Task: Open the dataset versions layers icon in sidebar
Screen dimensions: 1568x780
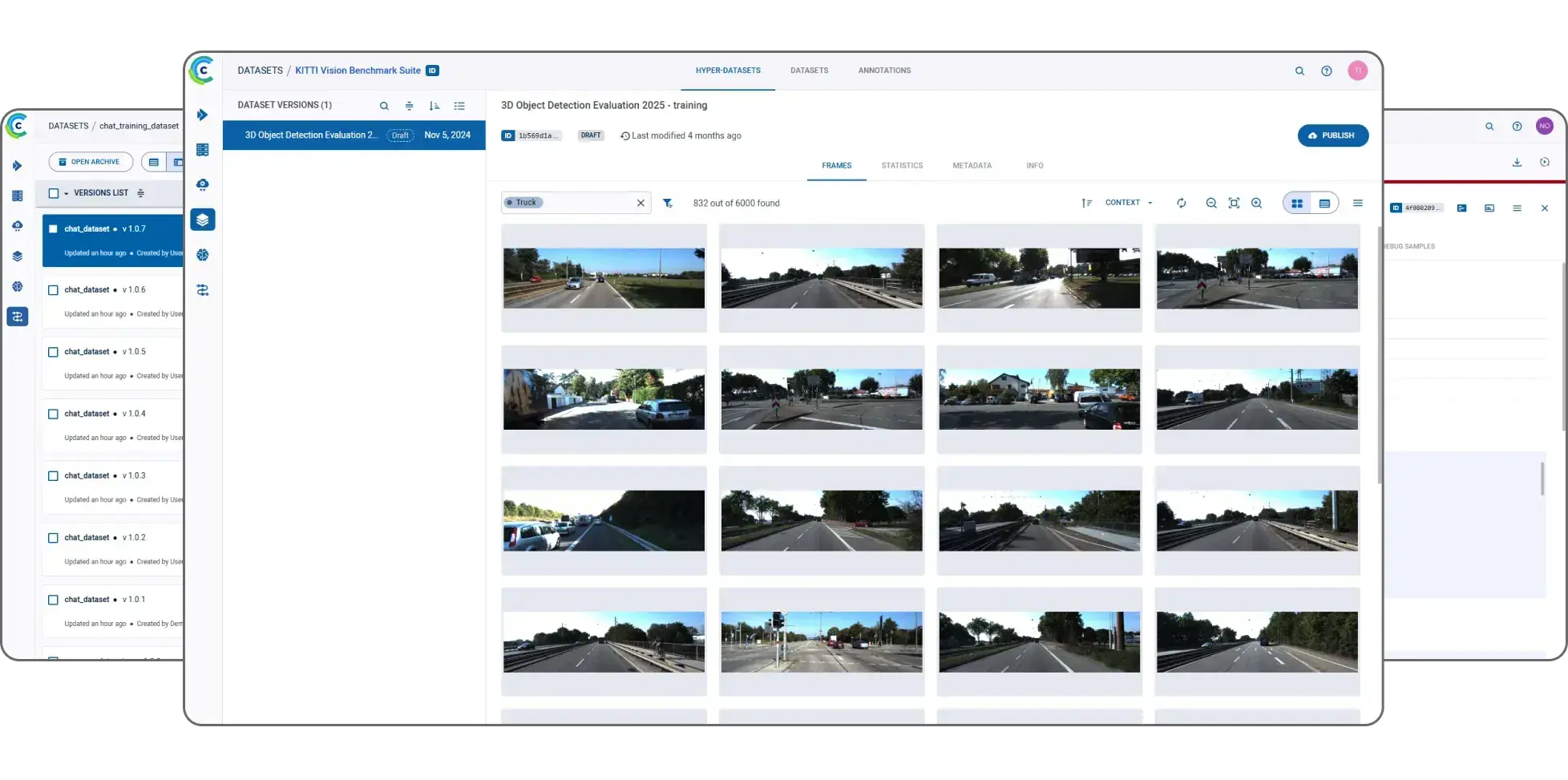Action: click(x=202, y=219)
